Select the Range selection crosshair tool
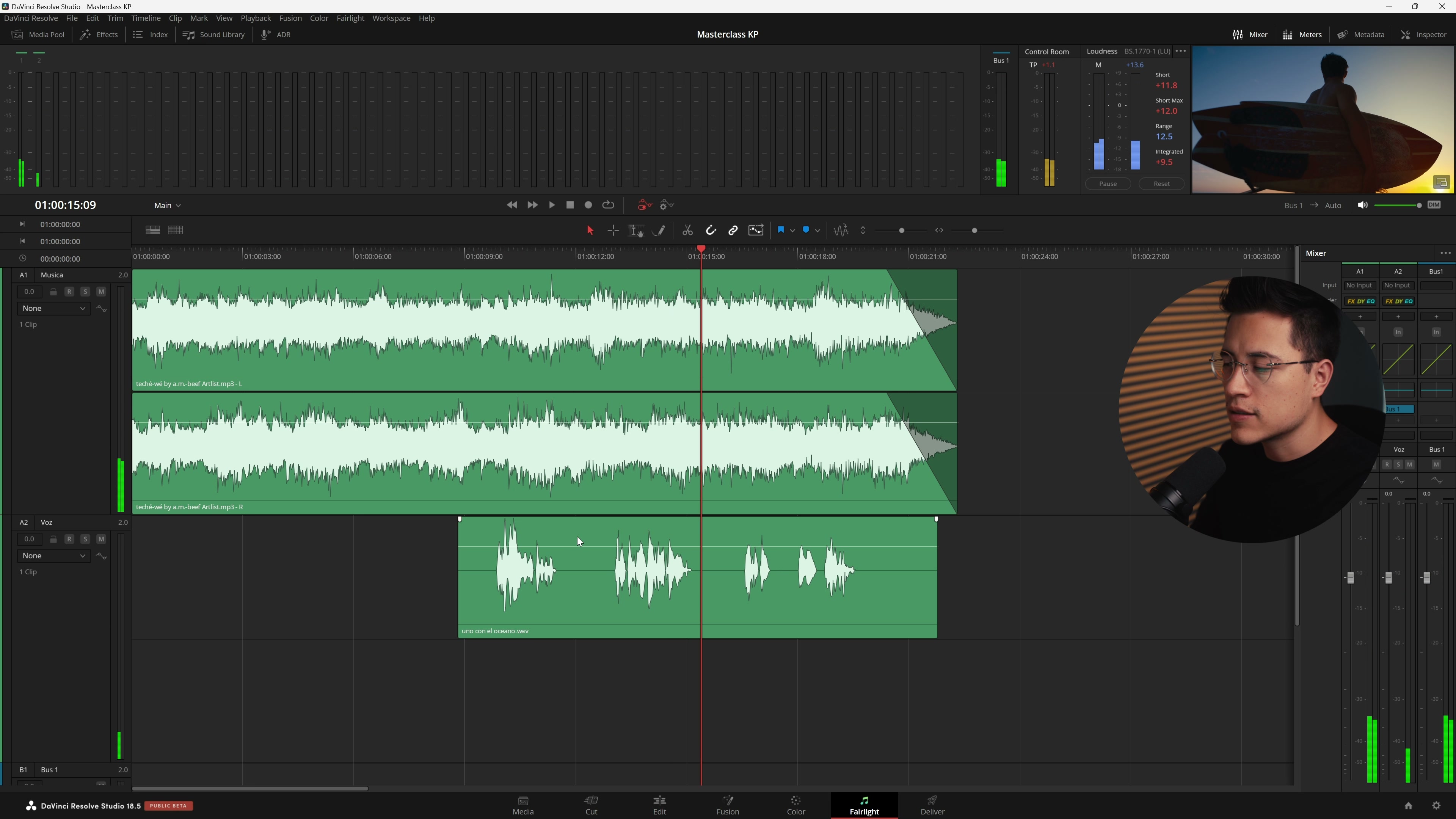Screen dimensions: 1456x819 613,230
